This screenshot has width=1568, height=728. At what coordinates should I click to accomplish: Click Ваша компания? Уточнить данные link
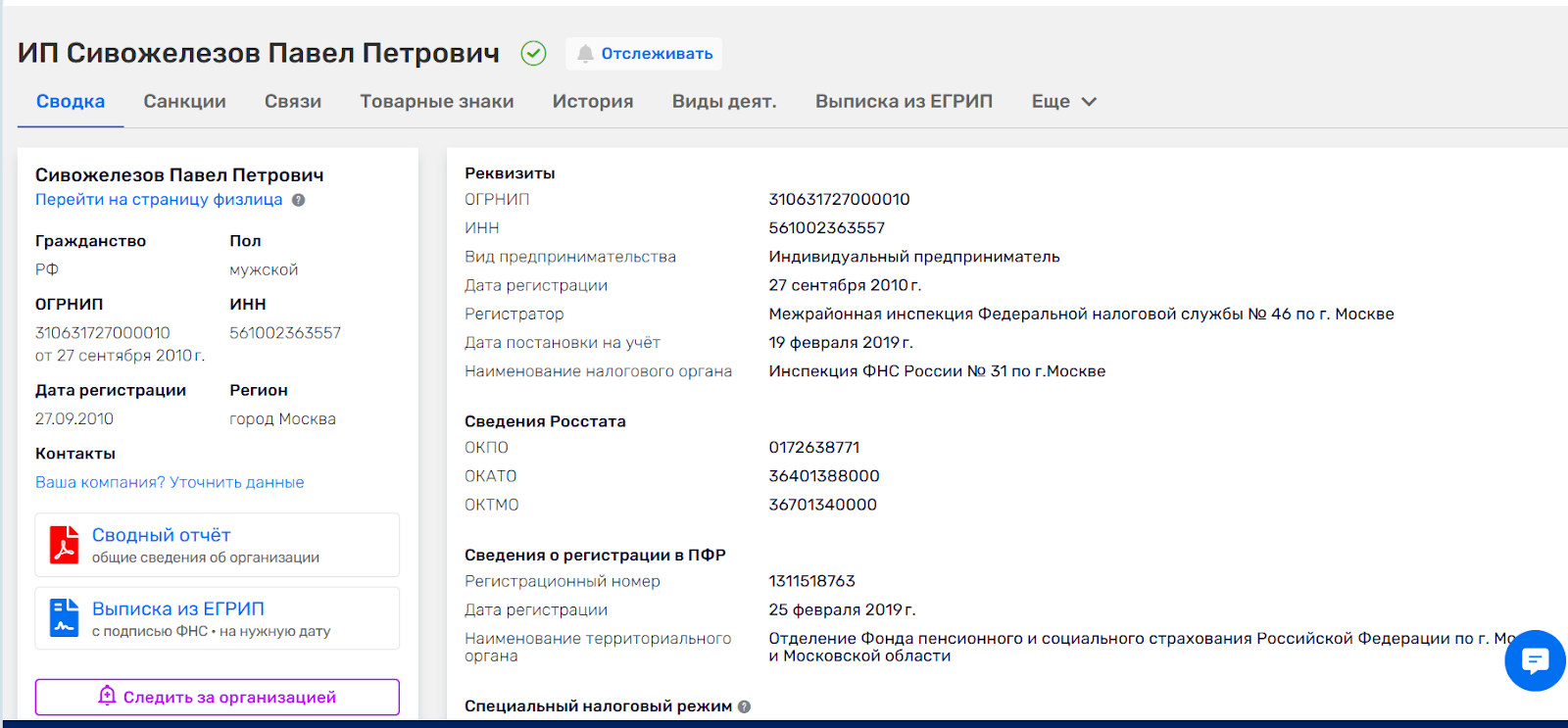(170, 482)
